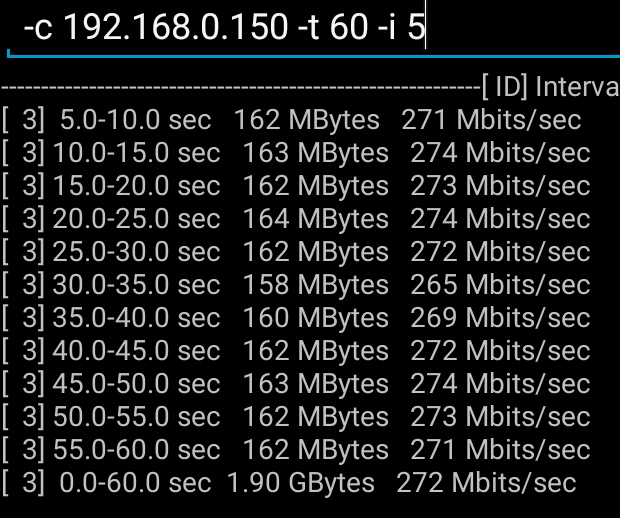Select the 40.0-45.0 sec result row

[296, 351]
